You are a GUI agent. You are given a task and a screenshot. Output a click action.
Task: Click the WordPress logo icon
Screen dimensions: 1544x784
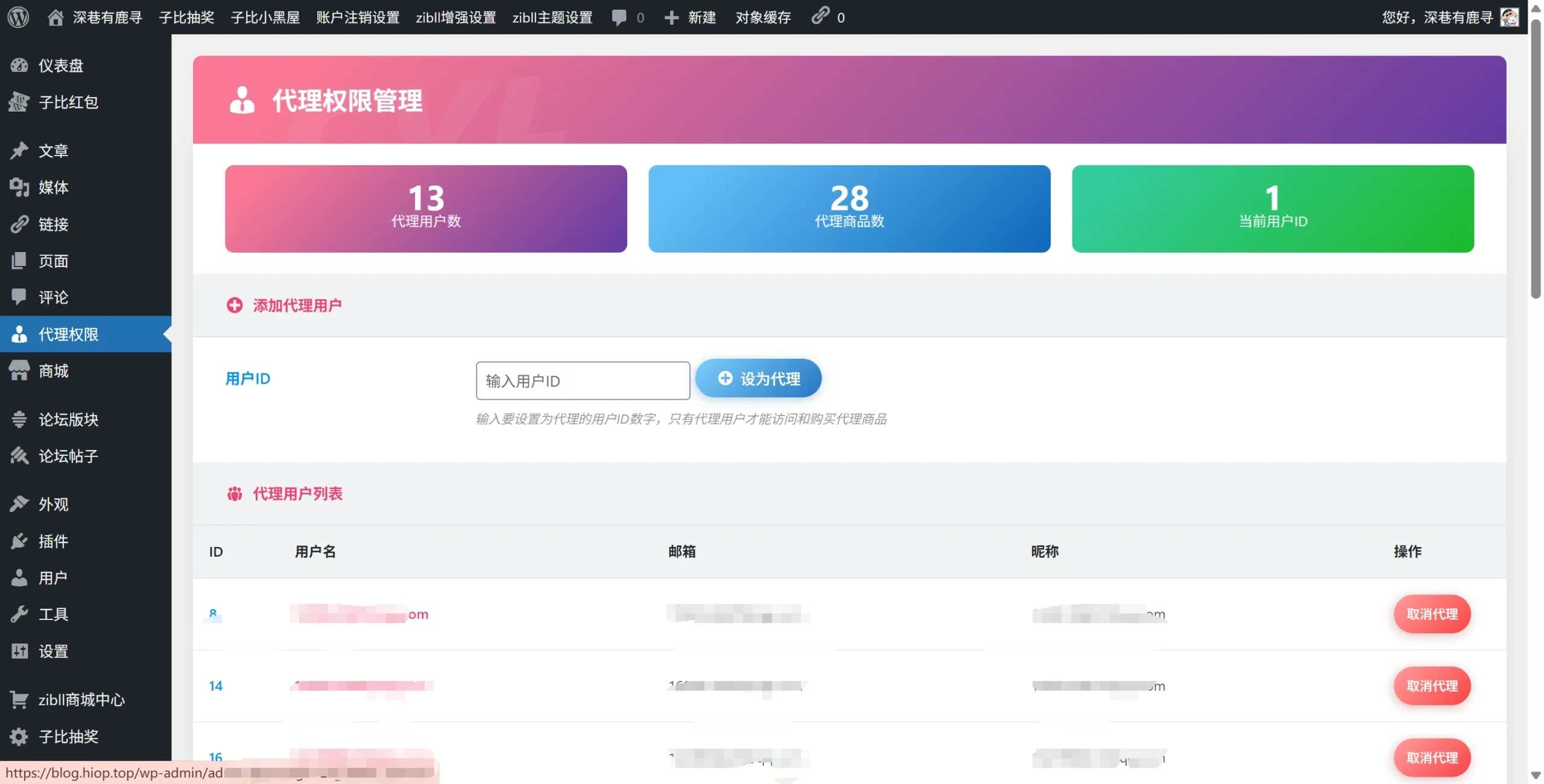pyautogui.click(x=18, y=17)
